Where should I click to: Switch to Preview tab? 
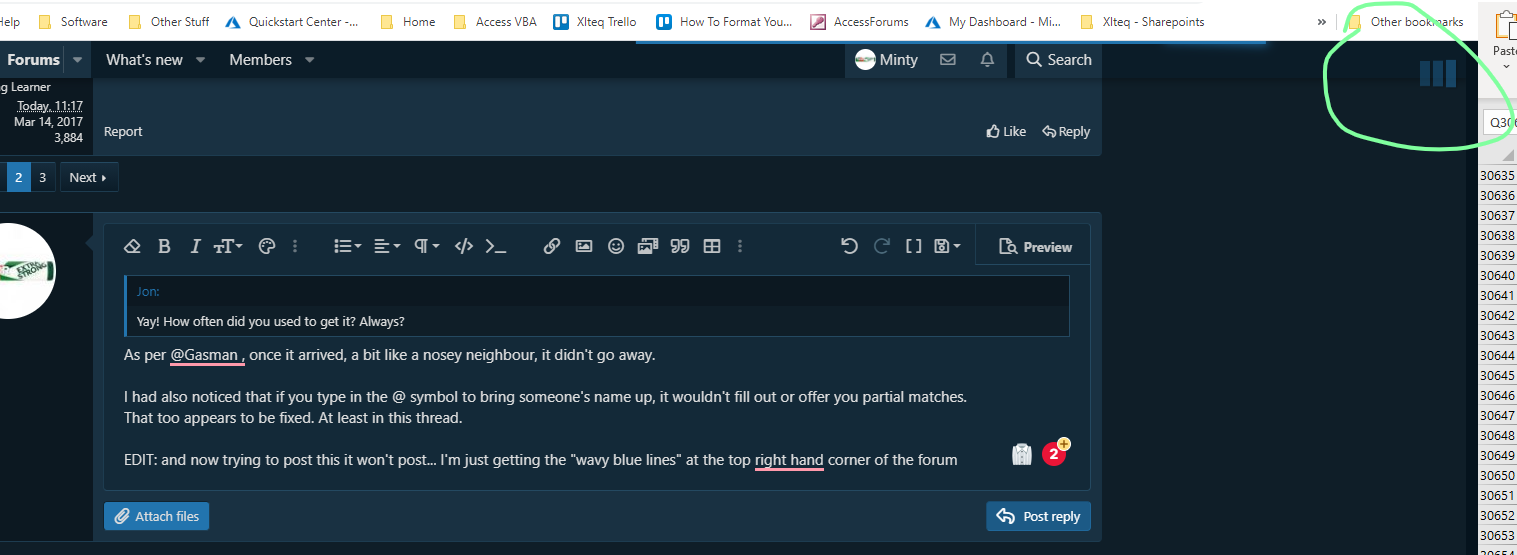pos(1035,247)
